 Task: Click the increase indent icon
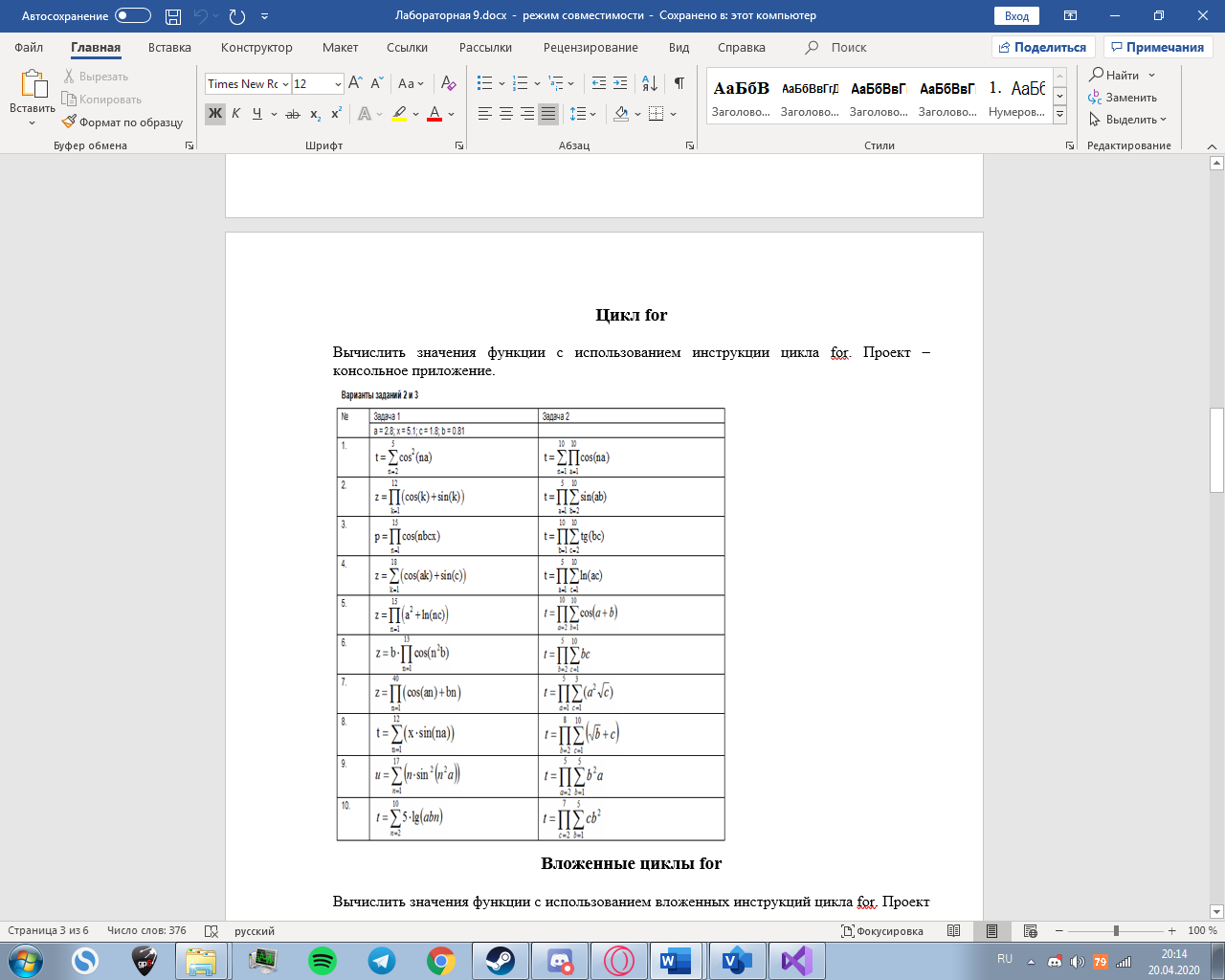tap(620, 84)
